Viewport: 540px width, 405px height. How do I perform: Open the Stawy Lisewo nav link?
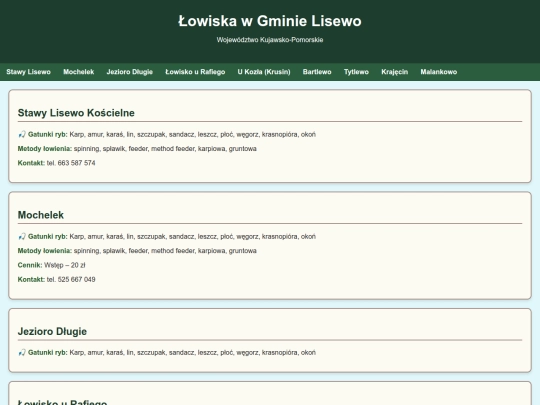[x=28, y=72]
